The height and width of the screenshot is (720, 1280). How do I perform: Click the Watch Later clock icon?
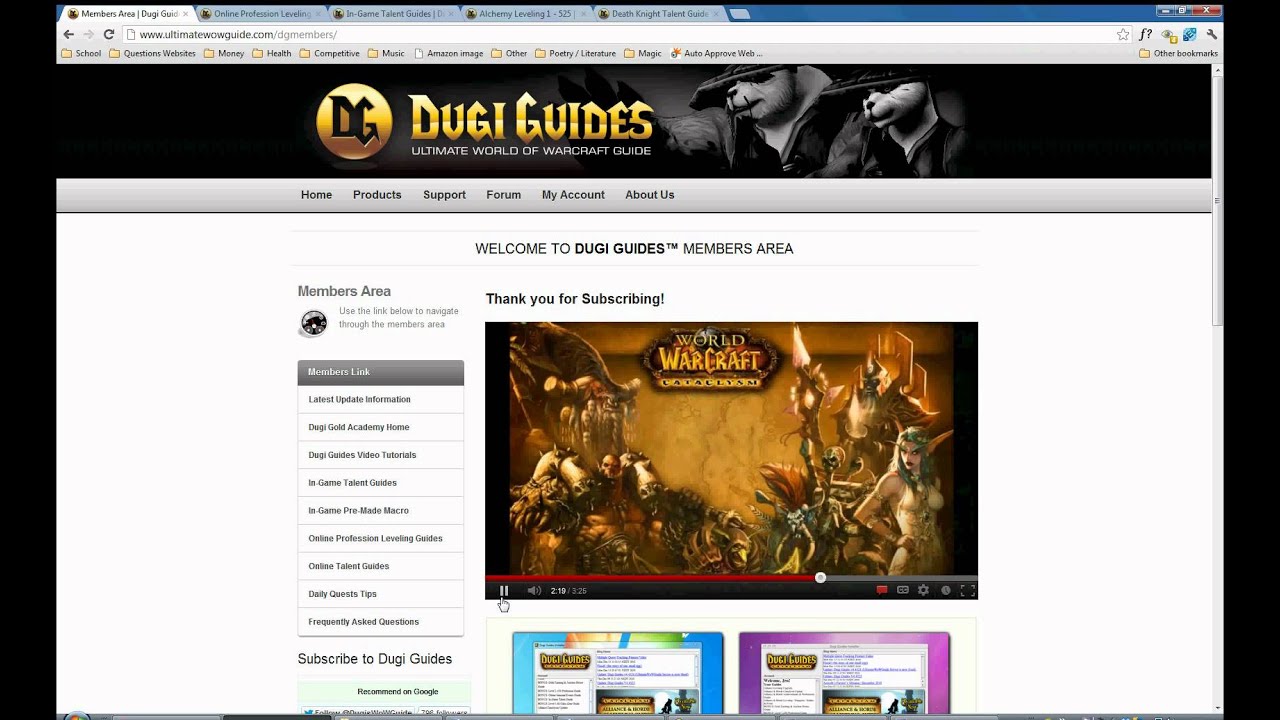tap(945, 590)
